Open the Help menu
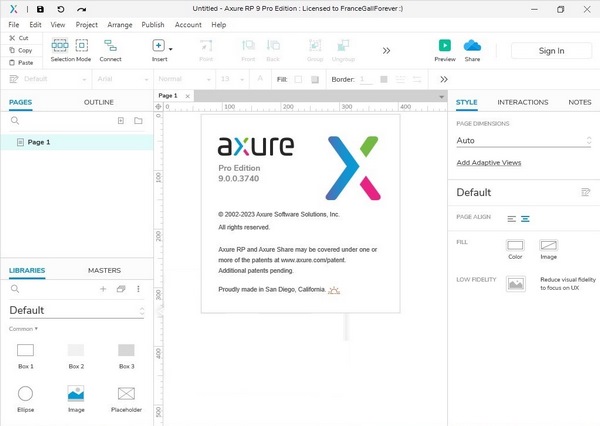Image resolution: width=600 pixels, height=426 pixels. 218,25
